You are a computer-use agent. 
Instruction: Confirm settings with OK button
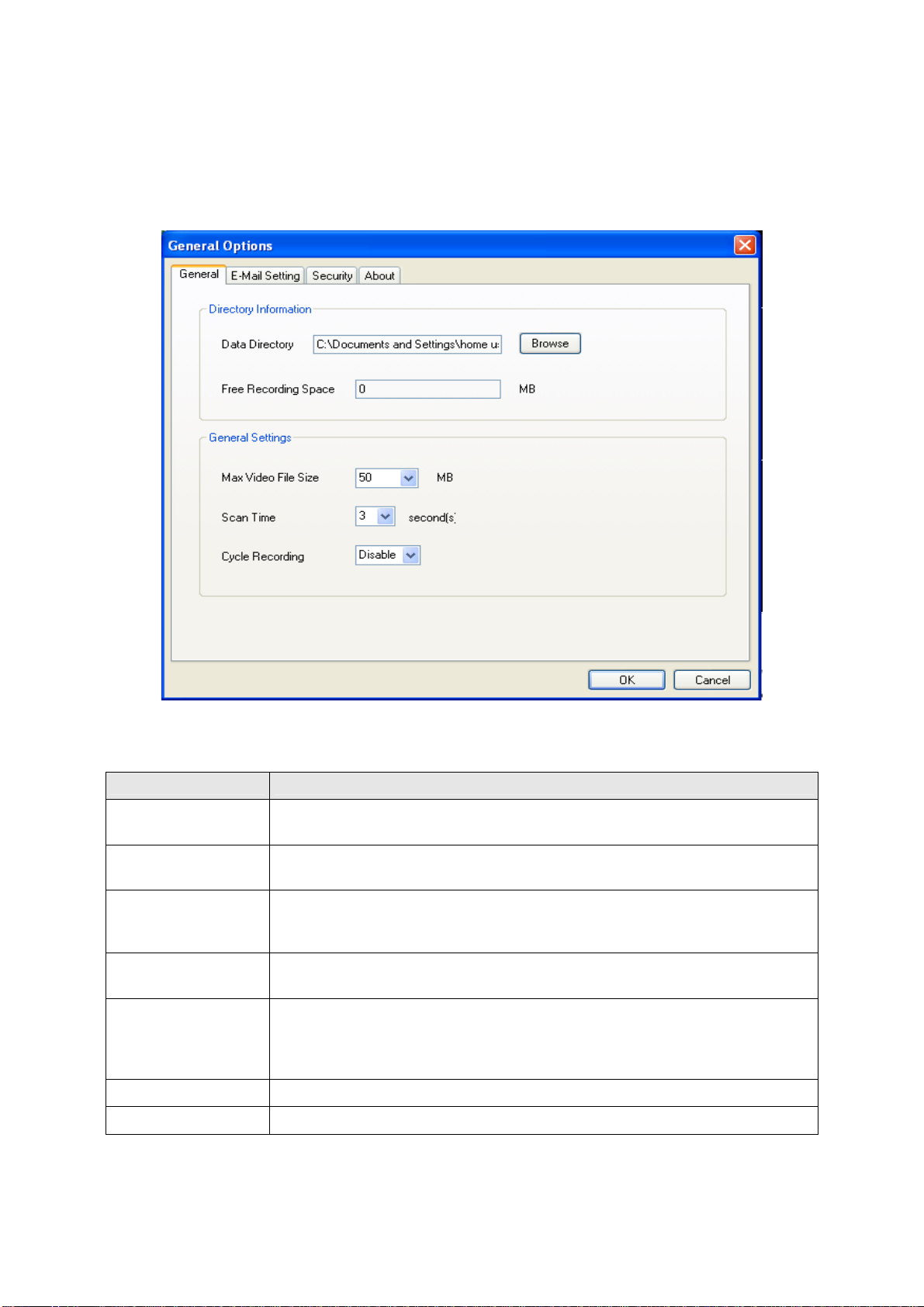[627, 680]
